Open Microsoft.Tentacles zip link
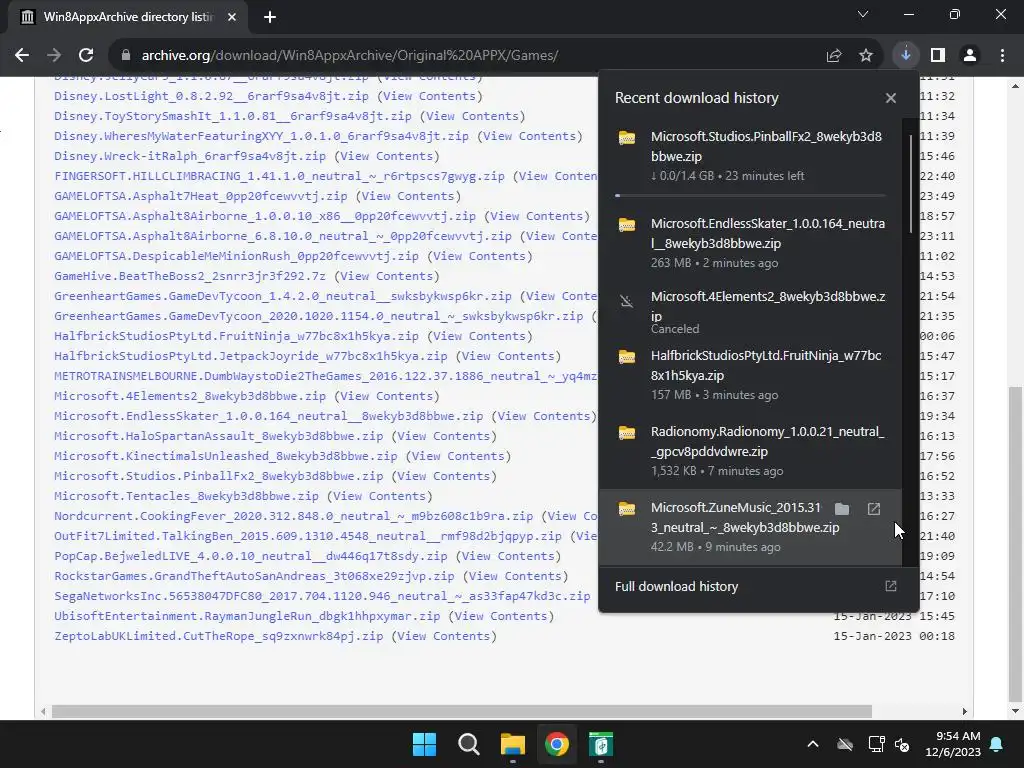1024x768 pixels. pos(187,496)
